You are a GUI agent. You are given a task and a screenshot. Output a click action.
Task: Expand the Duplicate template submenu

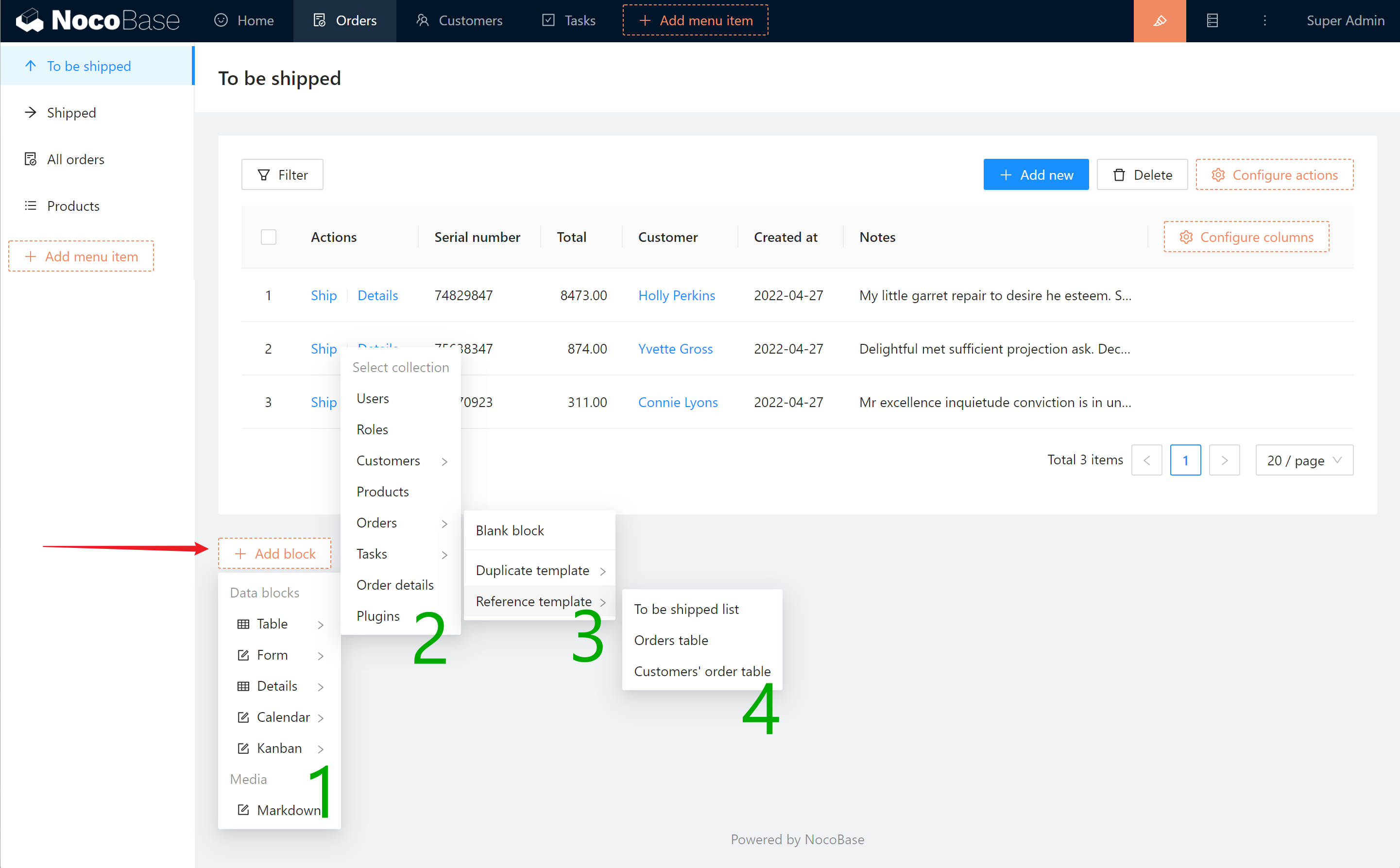click(x=540, y=570)
